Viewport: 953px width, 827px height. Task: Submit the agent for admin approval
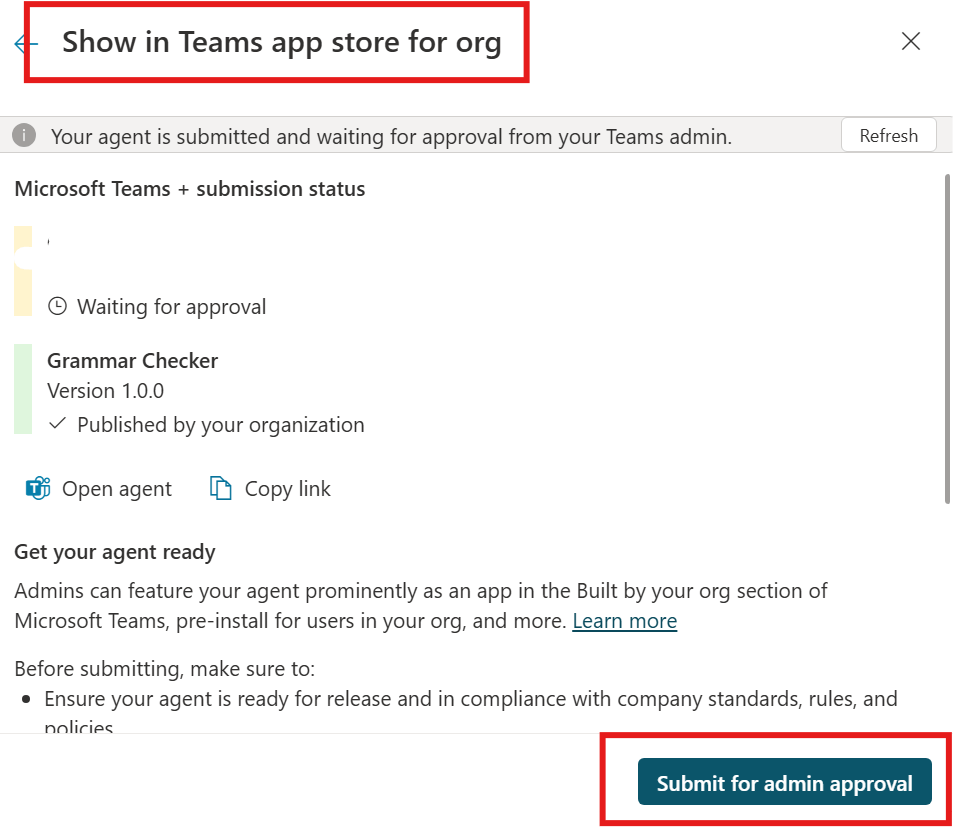pos(784,782)
